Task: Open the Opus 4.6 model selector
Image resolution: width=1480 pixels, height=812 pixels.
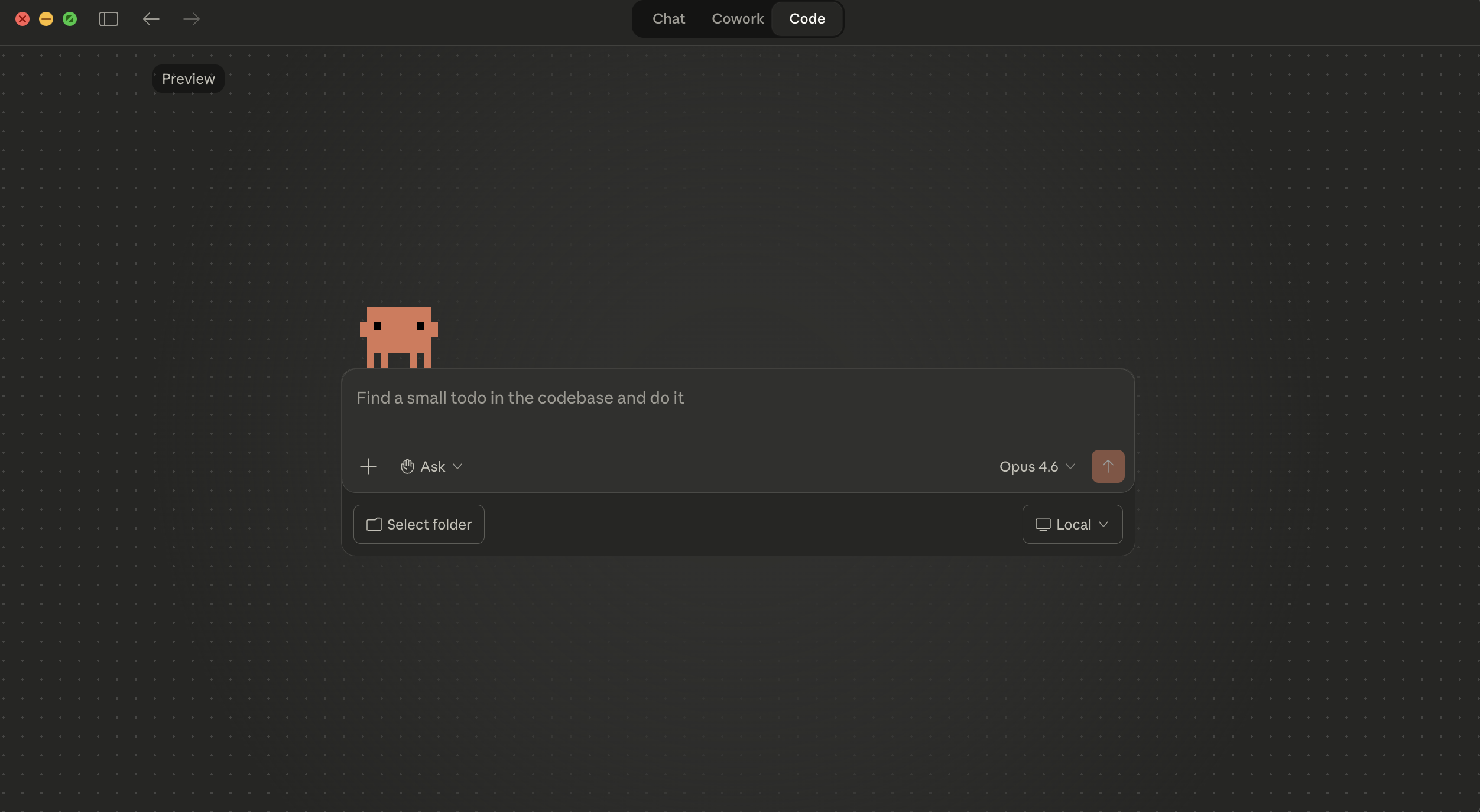Action: 1037,466
